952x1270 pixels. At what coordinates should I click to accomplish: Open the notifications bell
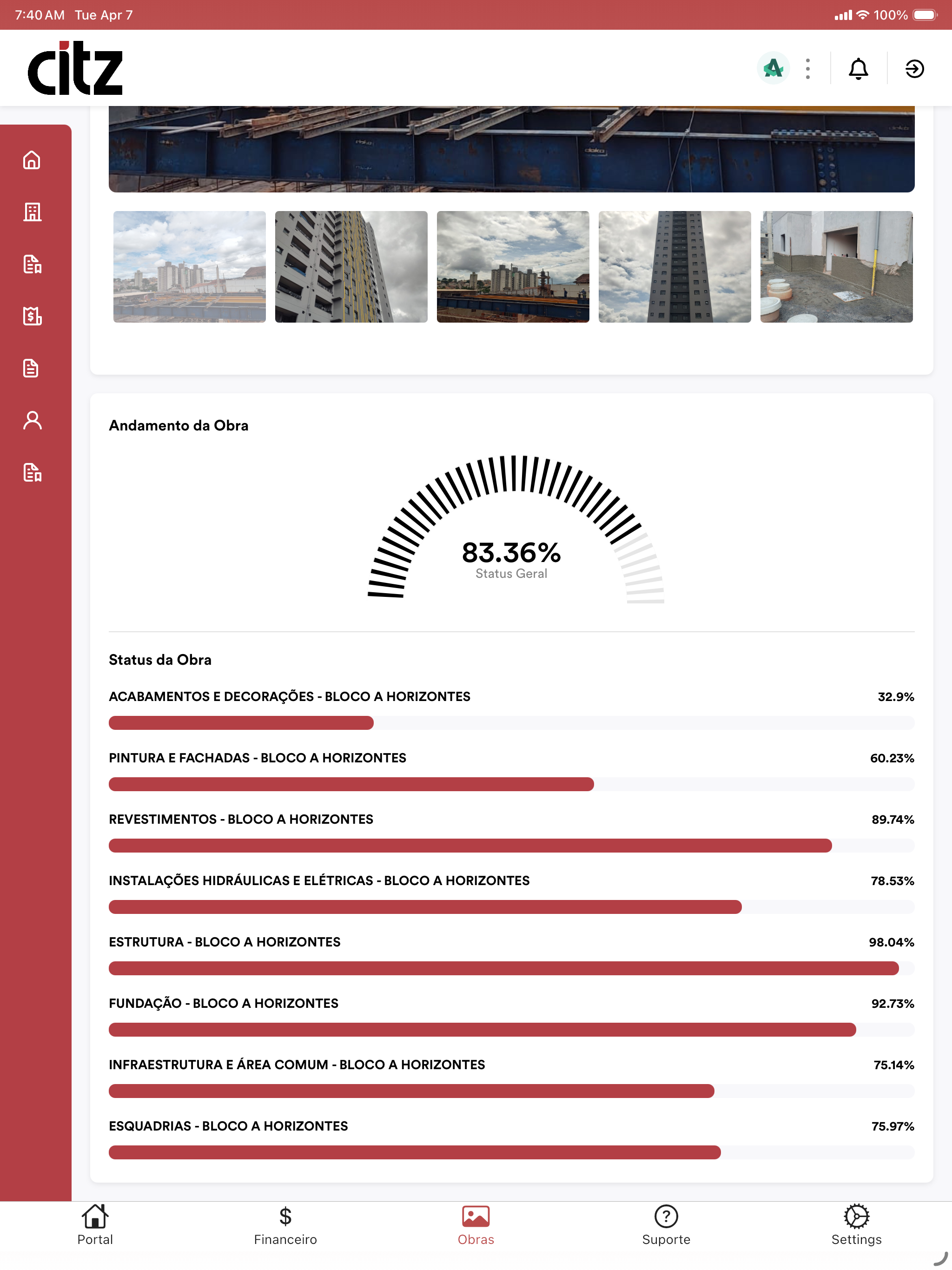(x=859, y=68)
